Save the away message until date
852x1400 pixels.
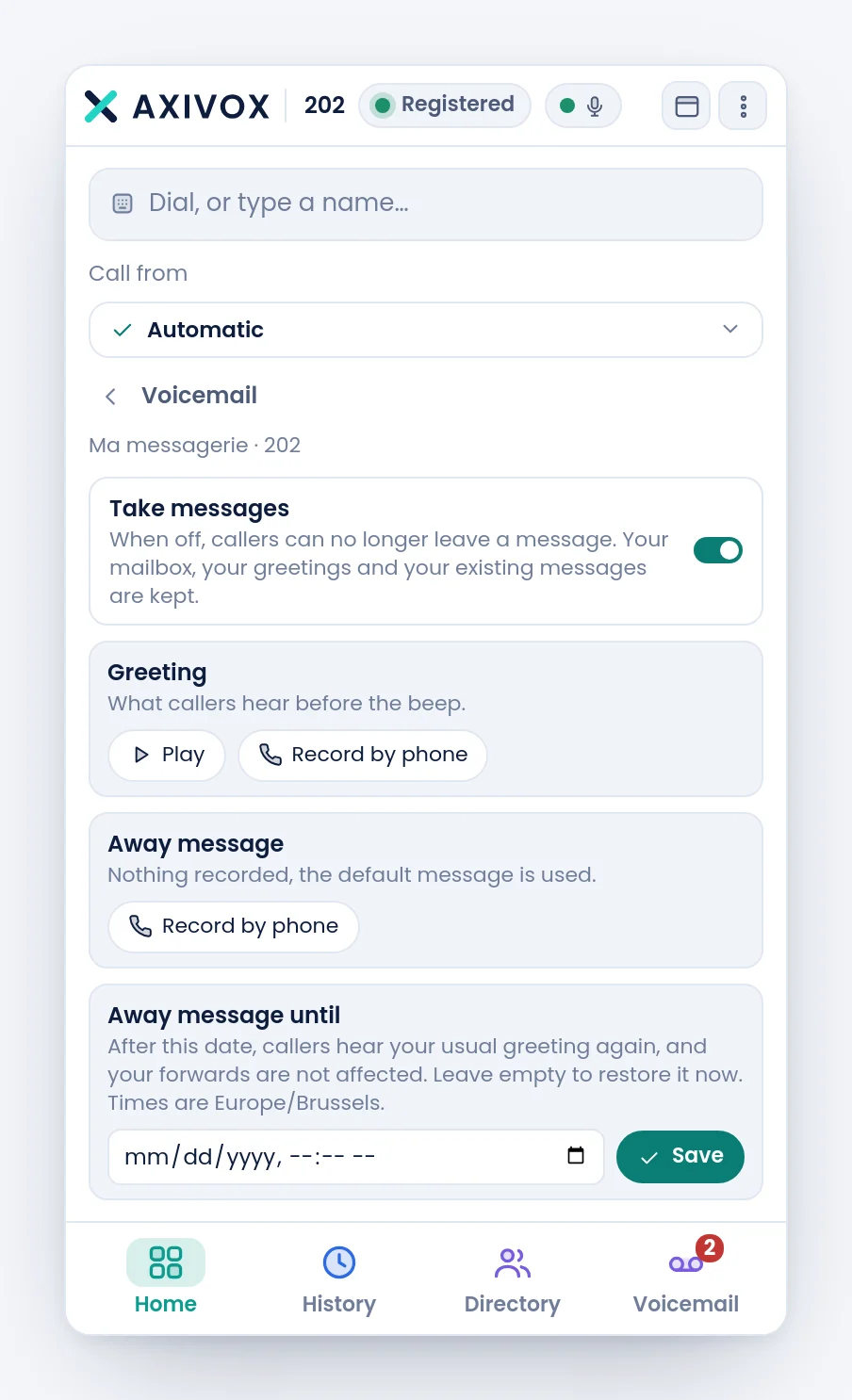(x=680, y=1157)
